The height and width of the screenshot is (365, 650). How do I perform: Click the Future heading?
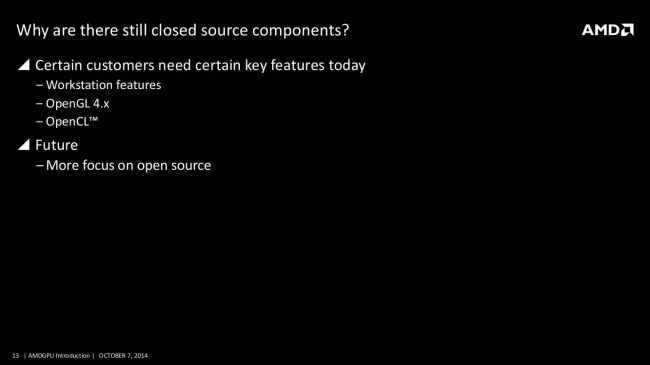[x=56, y=145]
